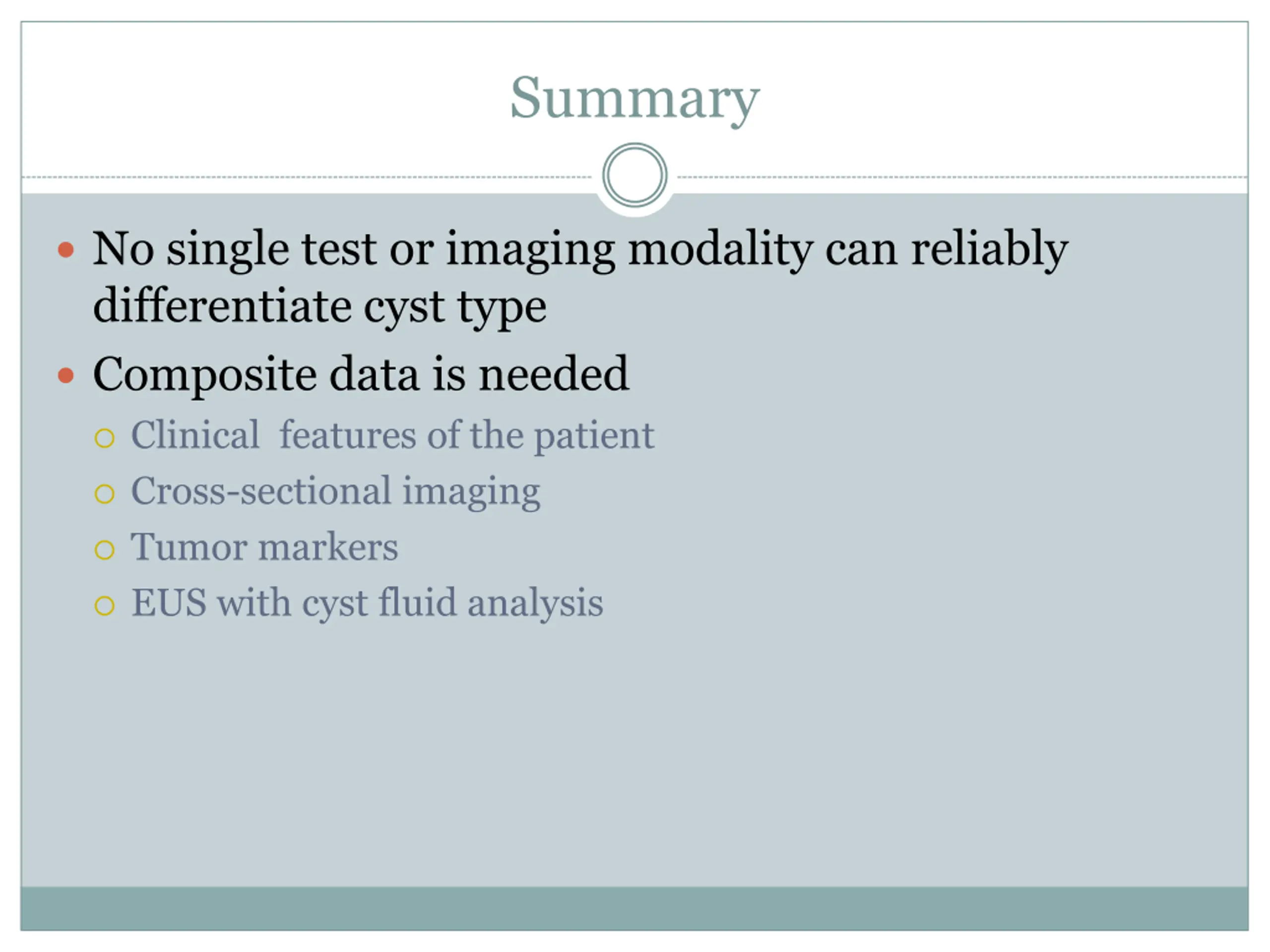Viewport: 1270px width, 952px height.
Task: Click the "Tumor markers" sub-bullet text
Action: (x=264, y=547)
